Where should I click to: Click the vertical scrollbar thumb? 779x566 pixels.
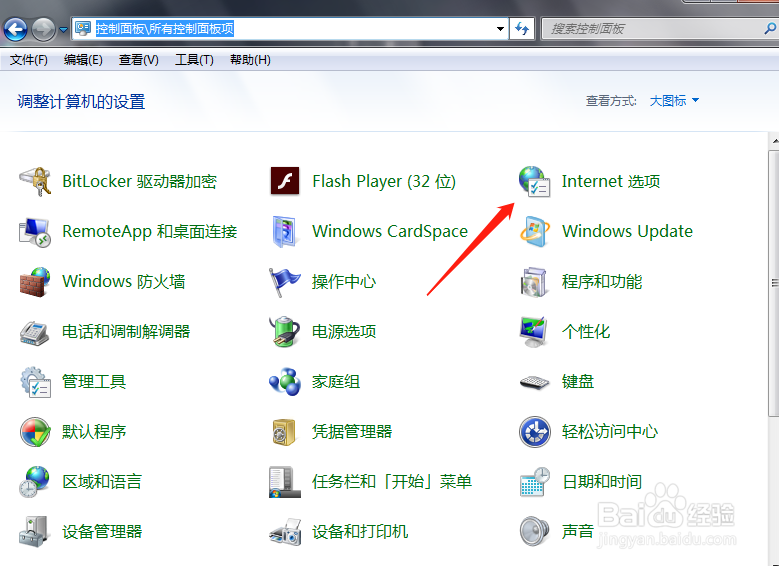(774, 283)
